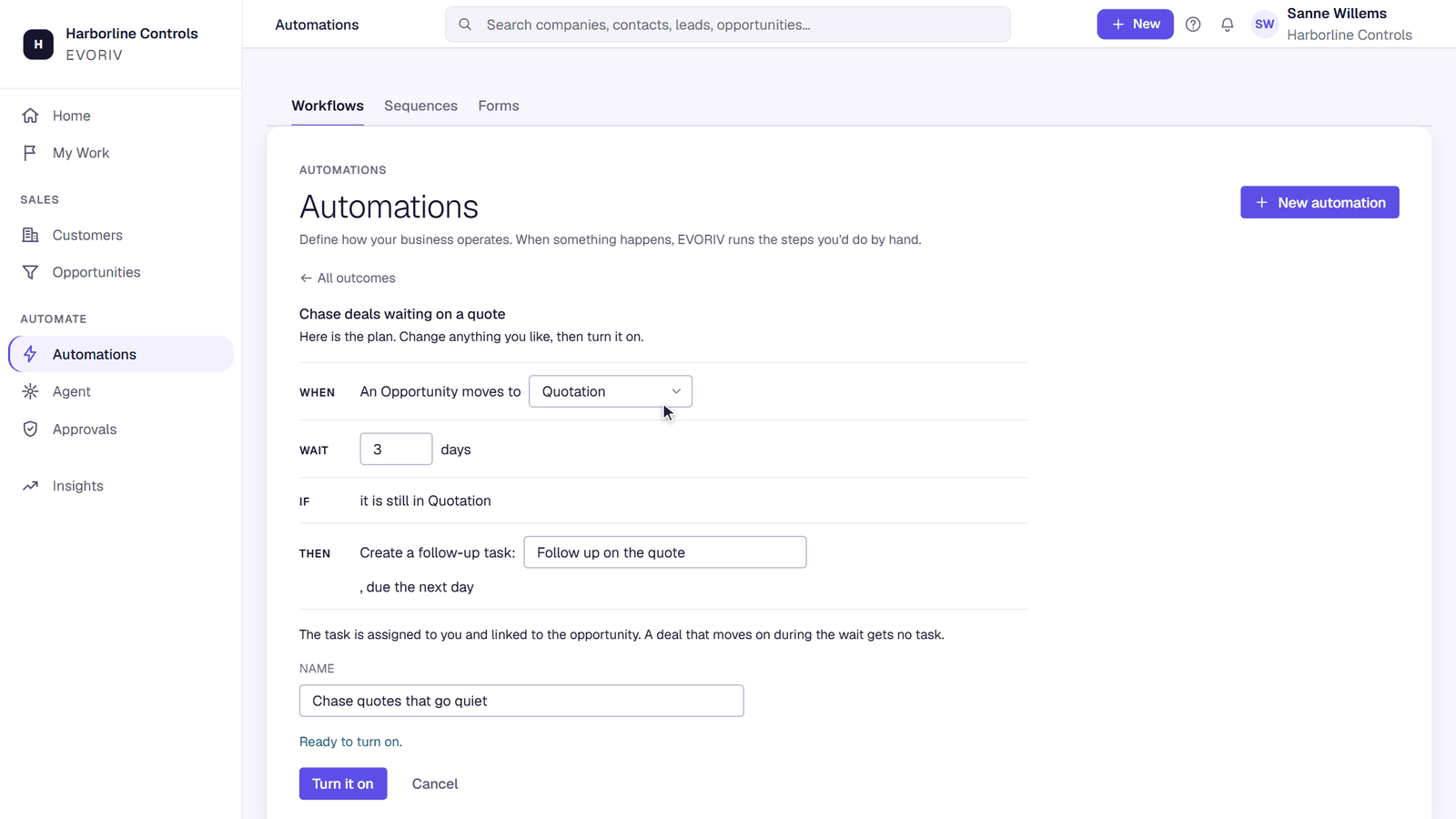This screenshot has width=1456, height=819.
Task: Click the 'it is still in Quotation' condition text
Action: (x=425, y=500)
